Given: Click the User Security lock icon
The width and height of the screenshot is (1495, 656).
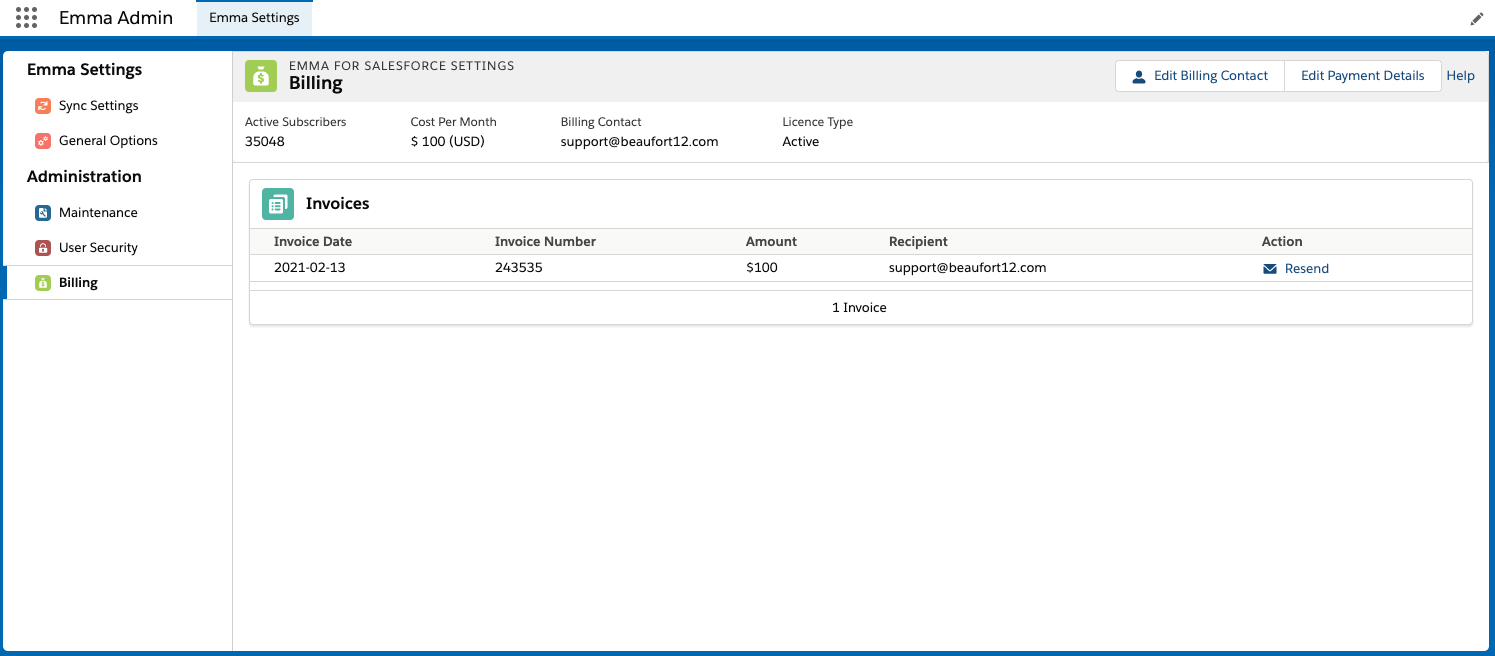Looking at the screenshot, I should (x=43, y=248).
